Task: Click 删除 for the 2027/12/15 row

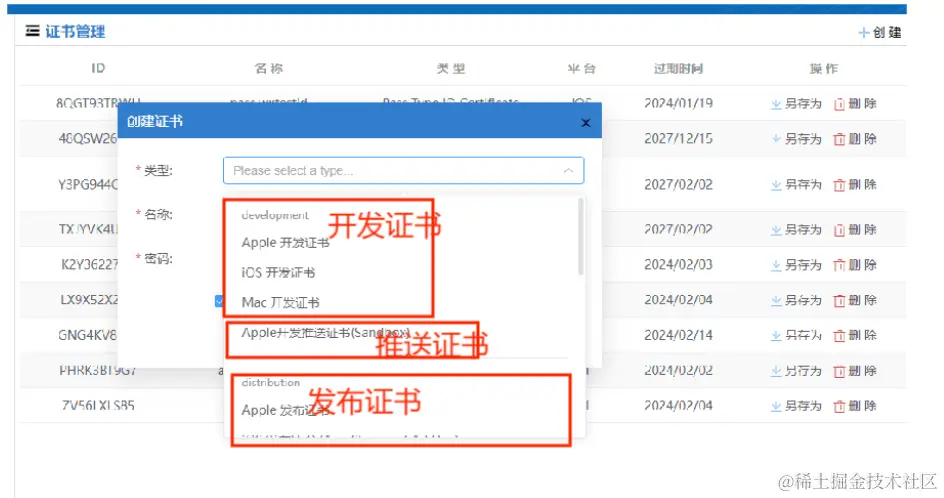Action: pyautogui.click(x=855, y=139)
